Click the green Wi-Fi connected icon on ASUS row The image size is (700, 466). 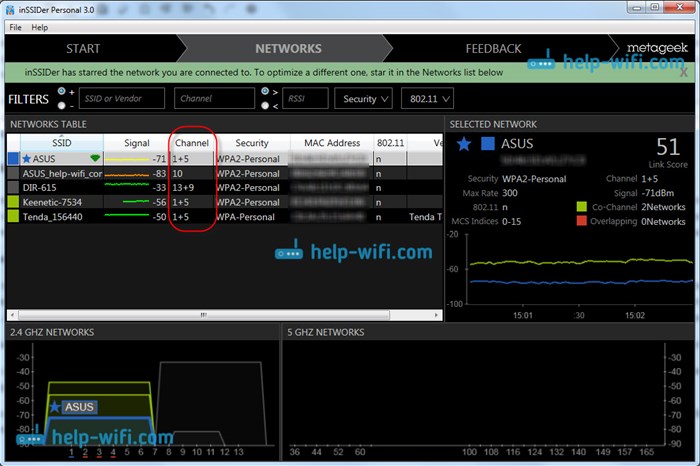pyautogui.click(x=95, y=158)
